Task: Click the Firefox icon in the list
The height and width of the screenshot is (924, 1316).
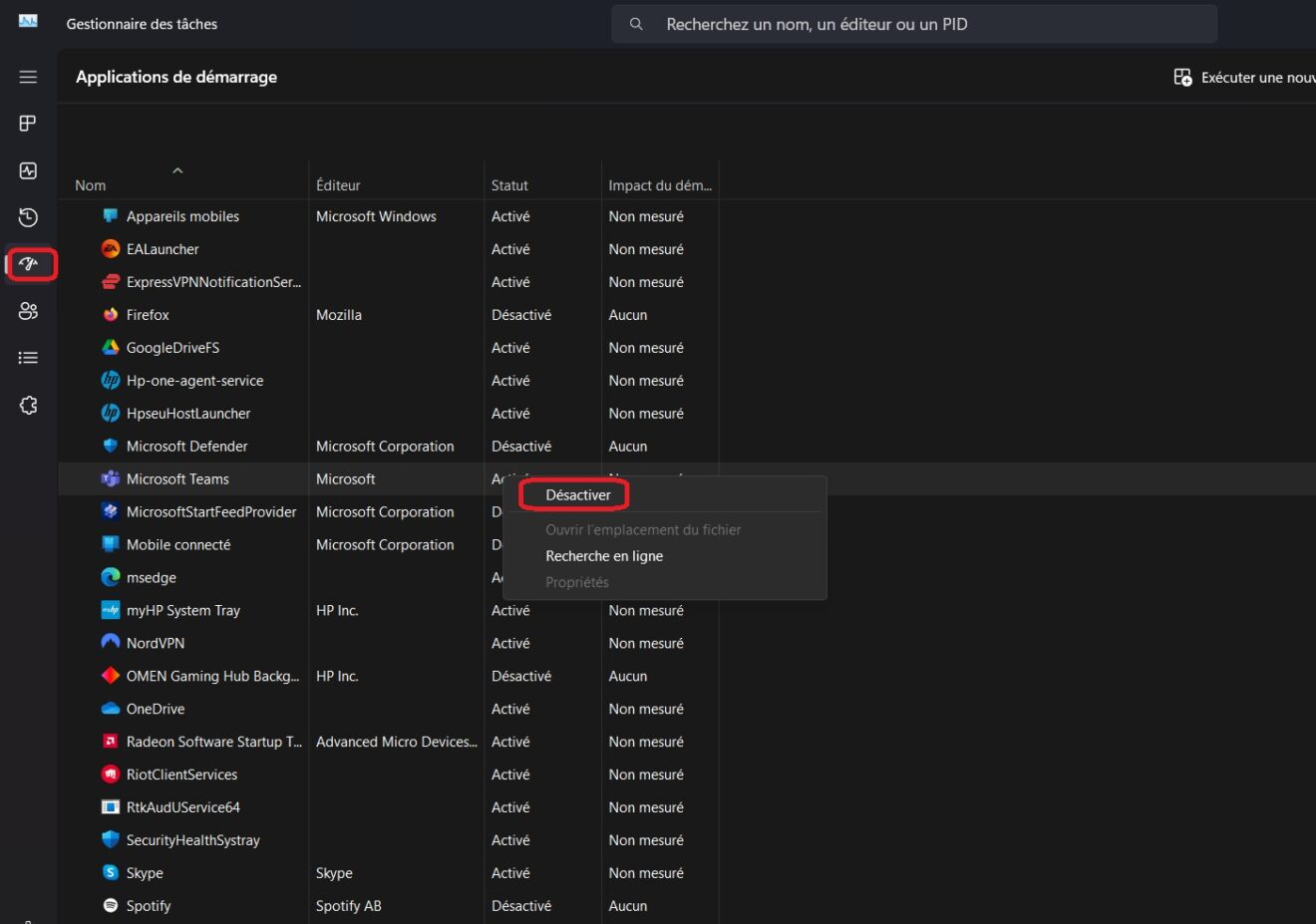Action: point(111,315)
